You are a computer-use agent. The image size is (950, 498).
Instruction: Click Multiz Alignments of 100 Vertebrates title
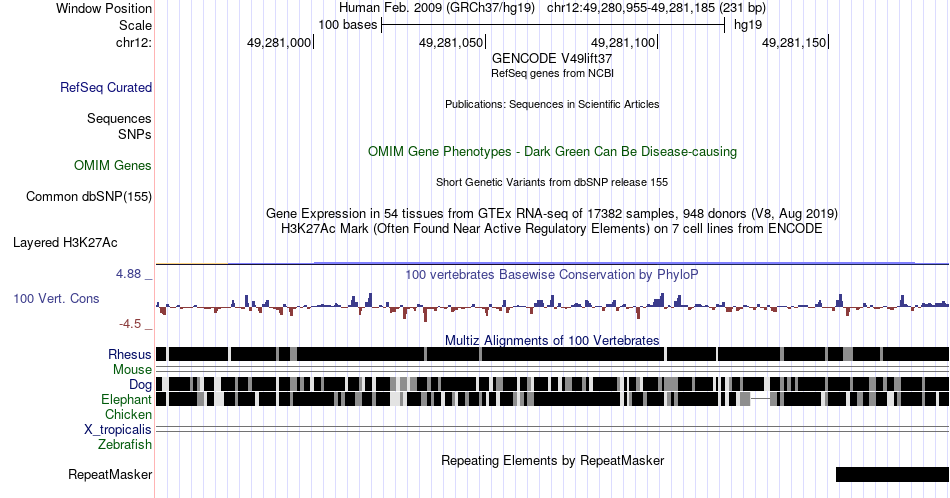(x=552, y=340)
